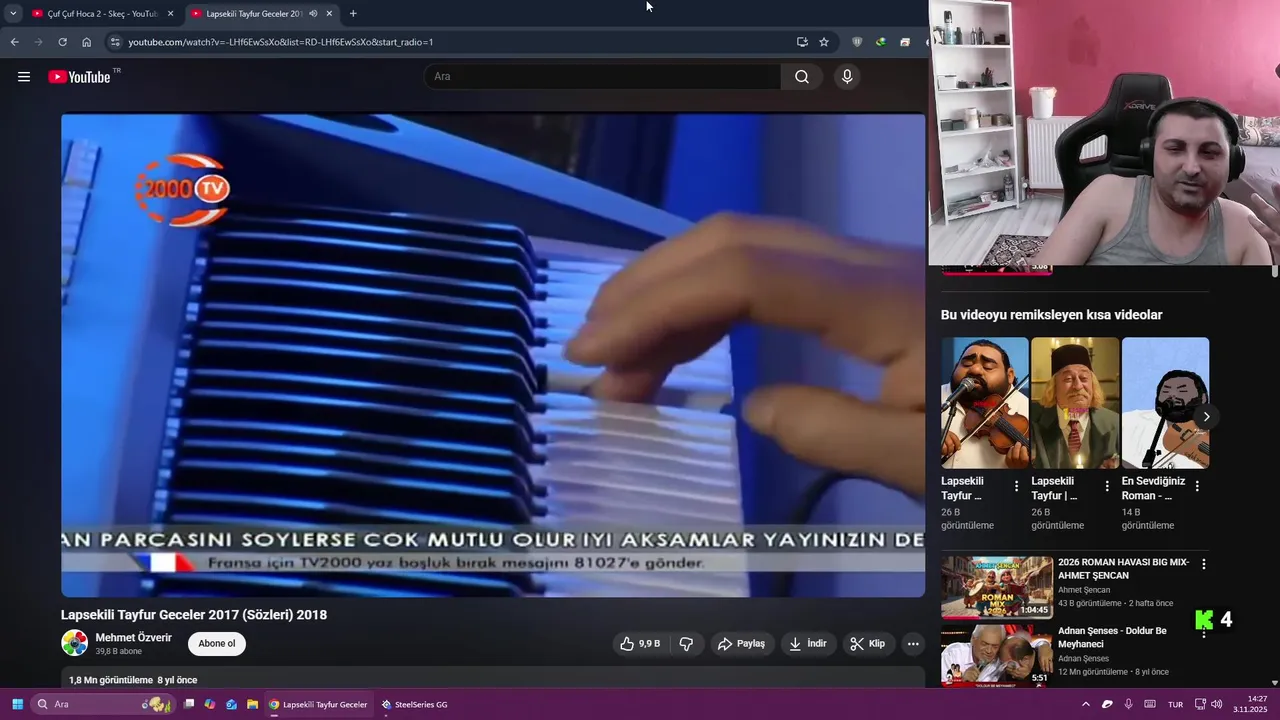Start voice search with microphone icon
This screenshot has width=1280, height=720.
coord(847,77)
